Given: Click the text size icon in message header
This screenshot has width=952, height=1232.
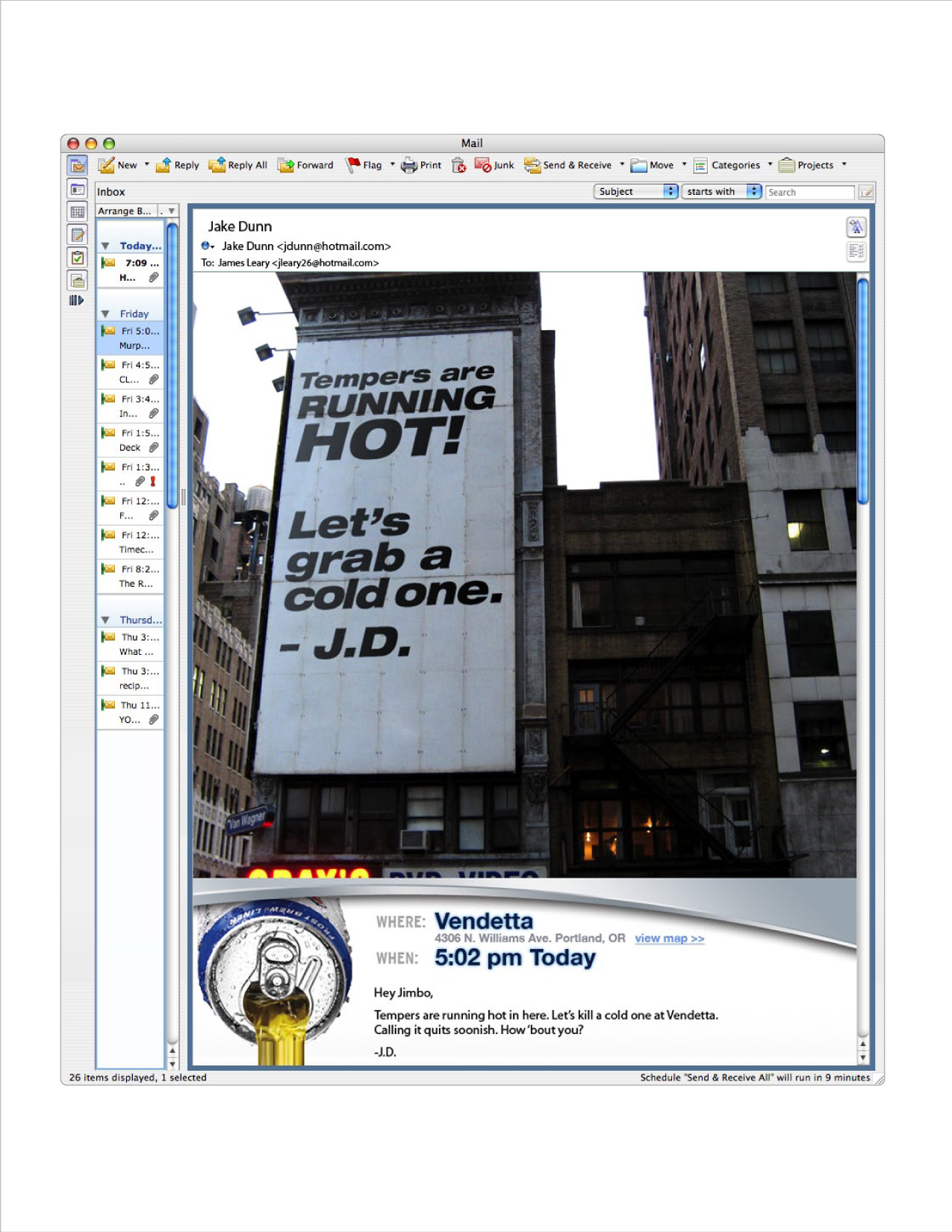Looking at the screenshot, I should tap(856, 227).
